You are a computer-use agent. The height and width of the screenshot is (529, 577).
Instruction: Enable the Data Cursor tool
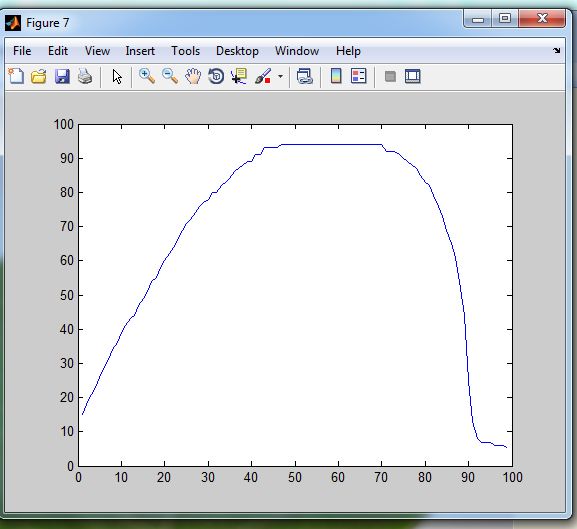click(239, 76)
